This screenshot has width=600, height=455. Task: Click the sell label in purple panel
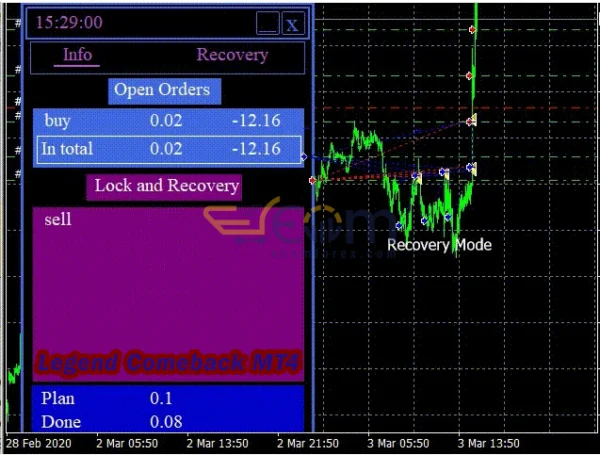coord(58,219)
